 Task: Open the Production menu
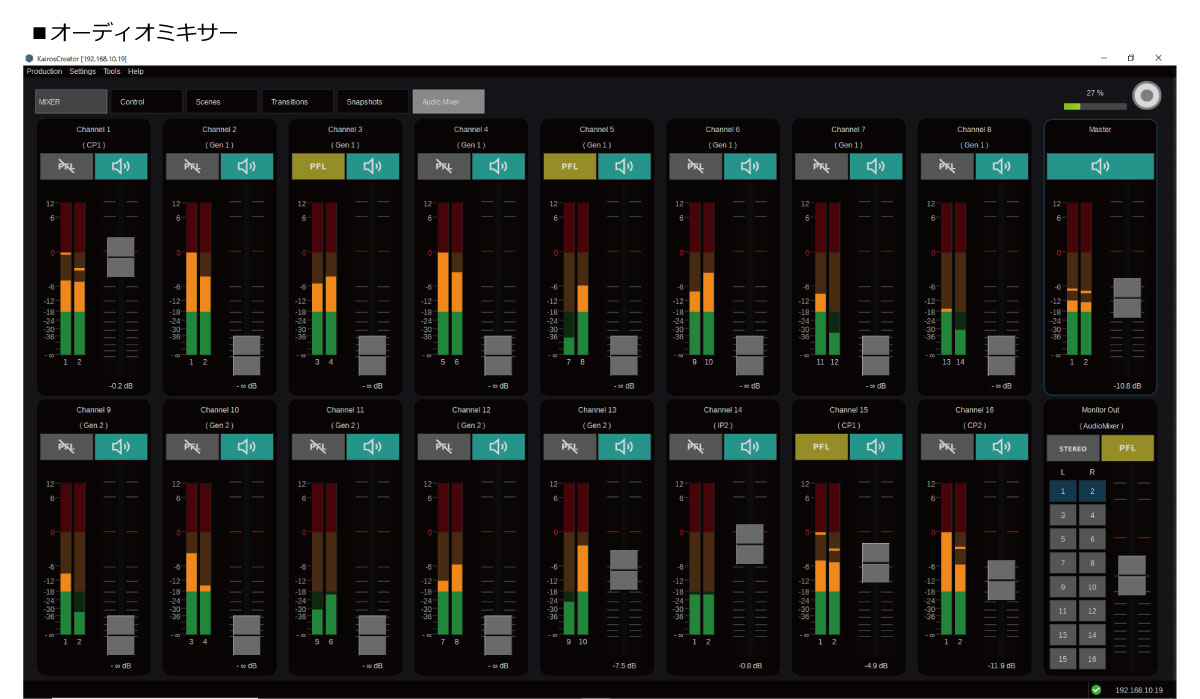[44, 72]
